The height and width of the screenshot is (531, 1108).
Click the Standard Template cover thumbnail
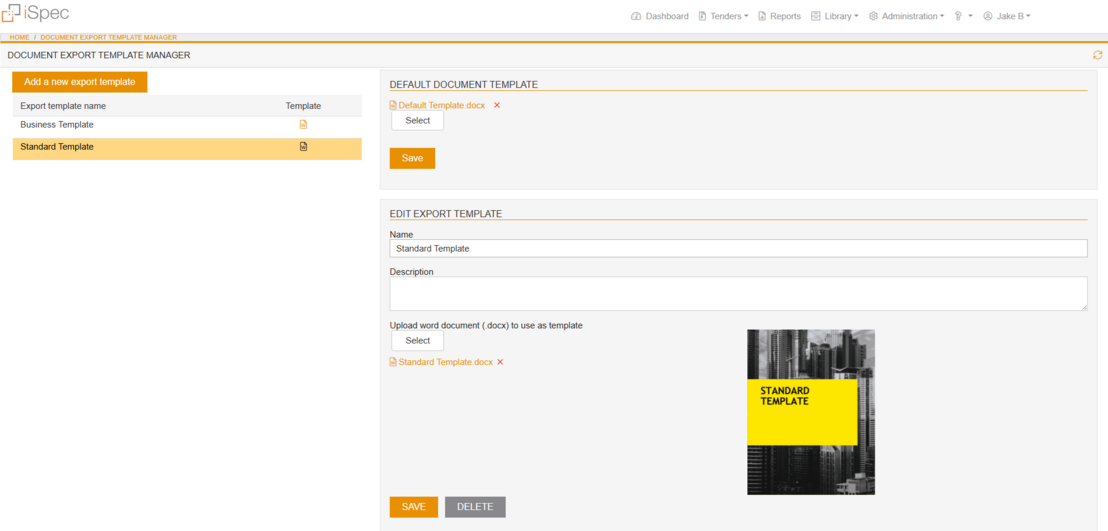(x=810, y=412)
